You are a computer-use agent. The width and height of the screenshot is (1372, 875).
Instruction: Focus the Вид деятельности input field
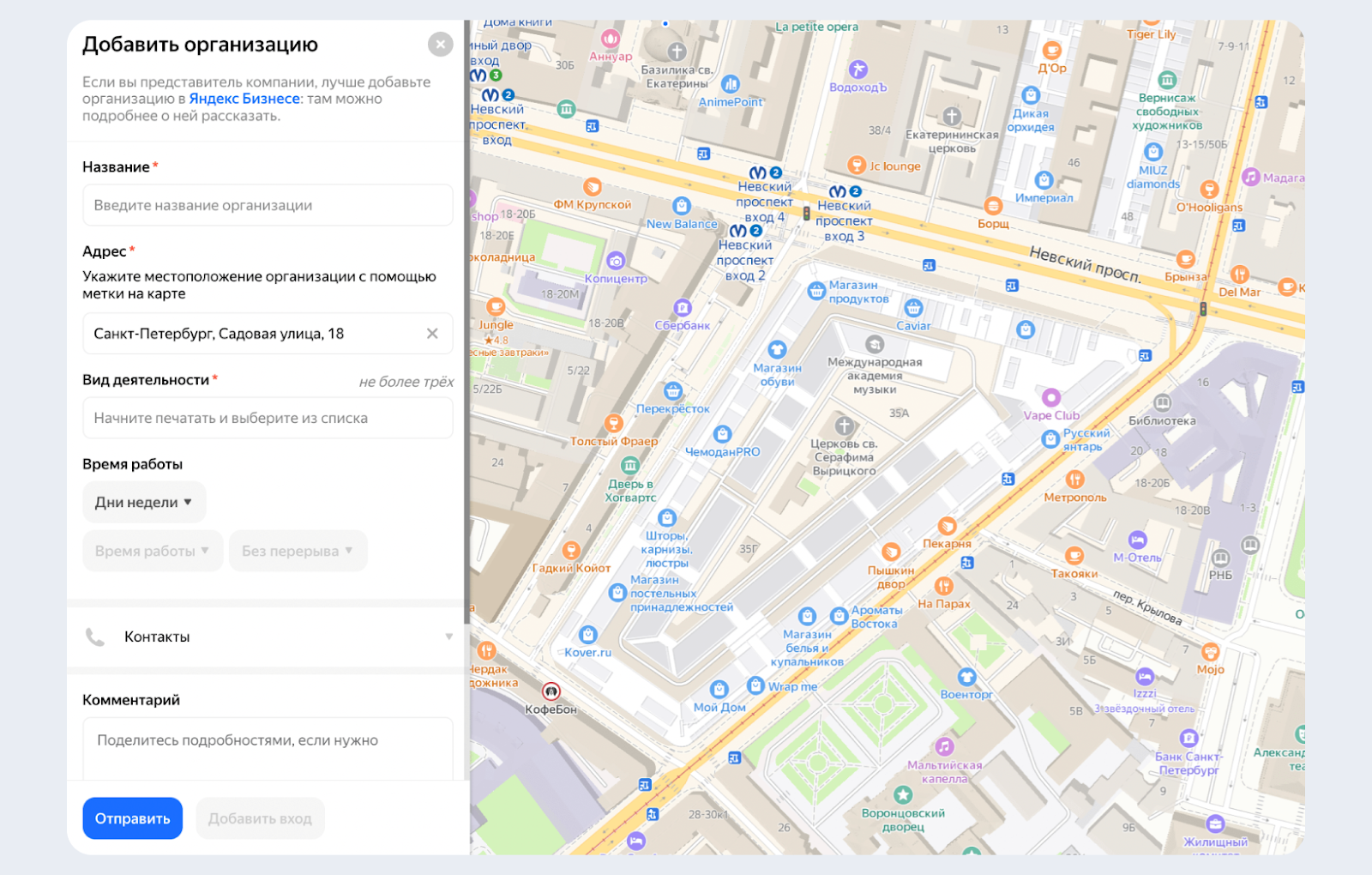click(268, 418)
